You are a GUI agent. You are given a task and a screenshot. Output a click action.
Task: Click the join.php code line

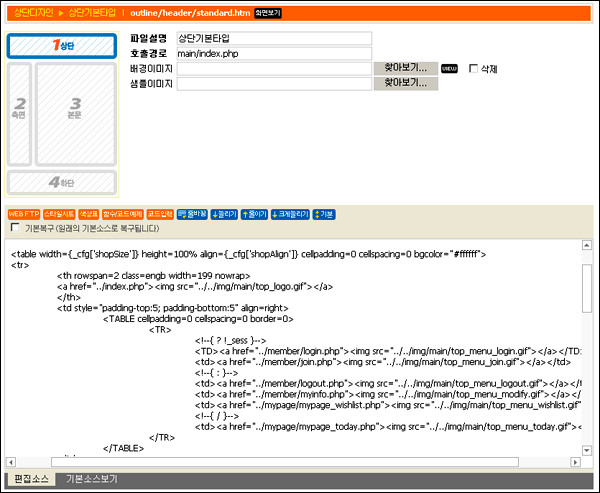pos(383,362)
